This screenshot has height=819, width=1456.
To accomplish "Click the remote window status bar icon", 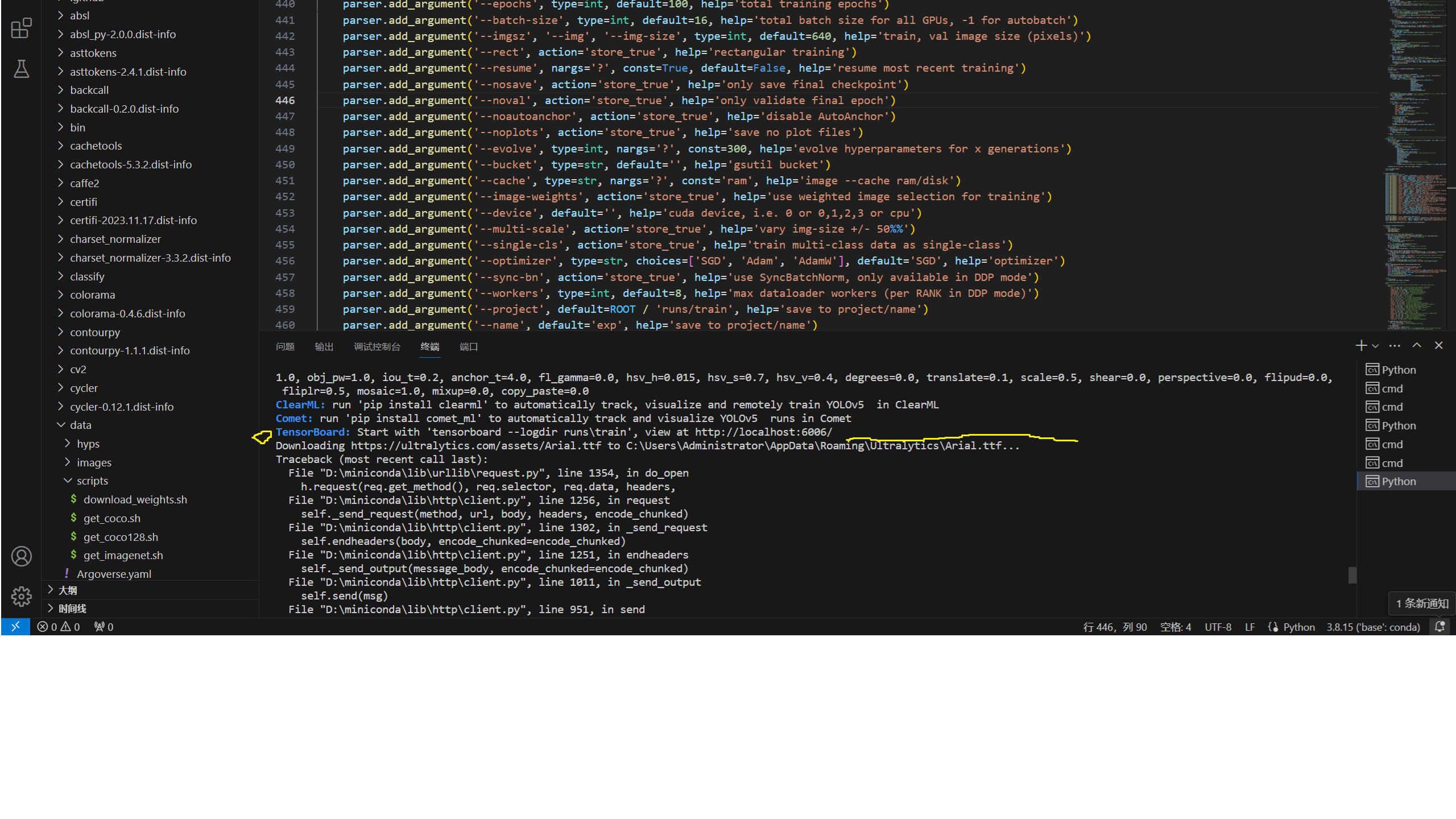I will coord(15,627).
